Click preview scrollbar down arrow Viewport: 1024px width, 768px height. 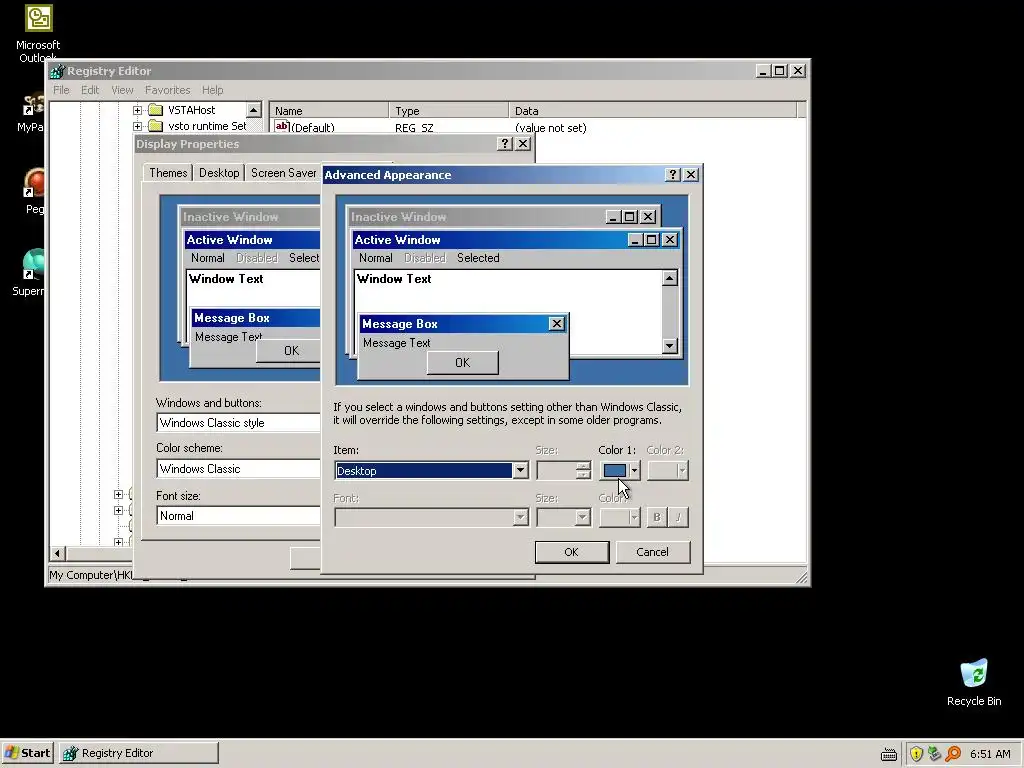[669, 345]
